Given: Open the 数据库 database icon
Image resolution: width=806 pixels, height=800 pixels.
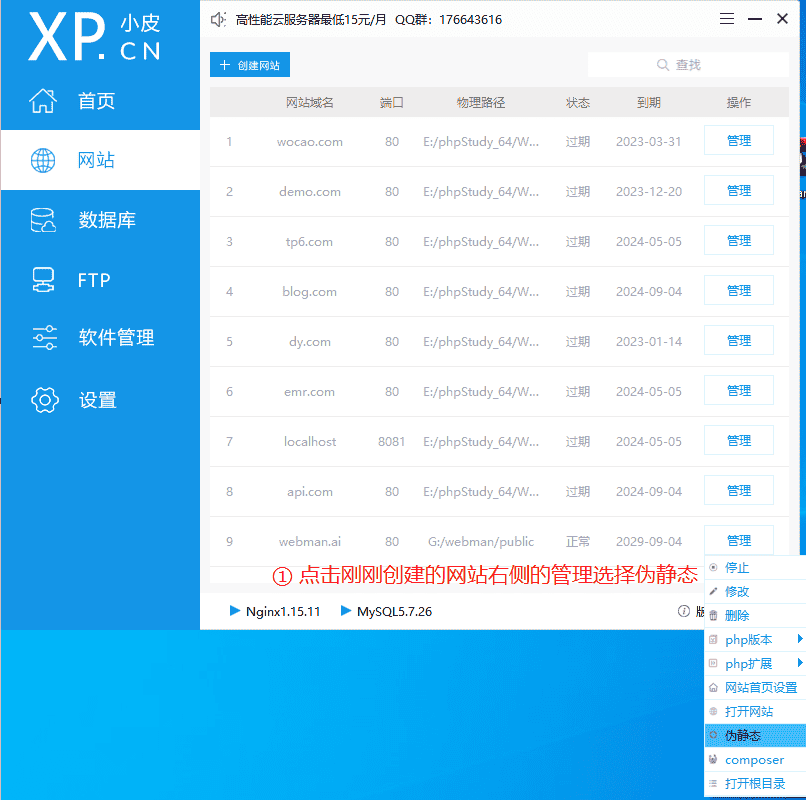Looking at the screenshot, I should pyautogui.click(x=44, y=220).
